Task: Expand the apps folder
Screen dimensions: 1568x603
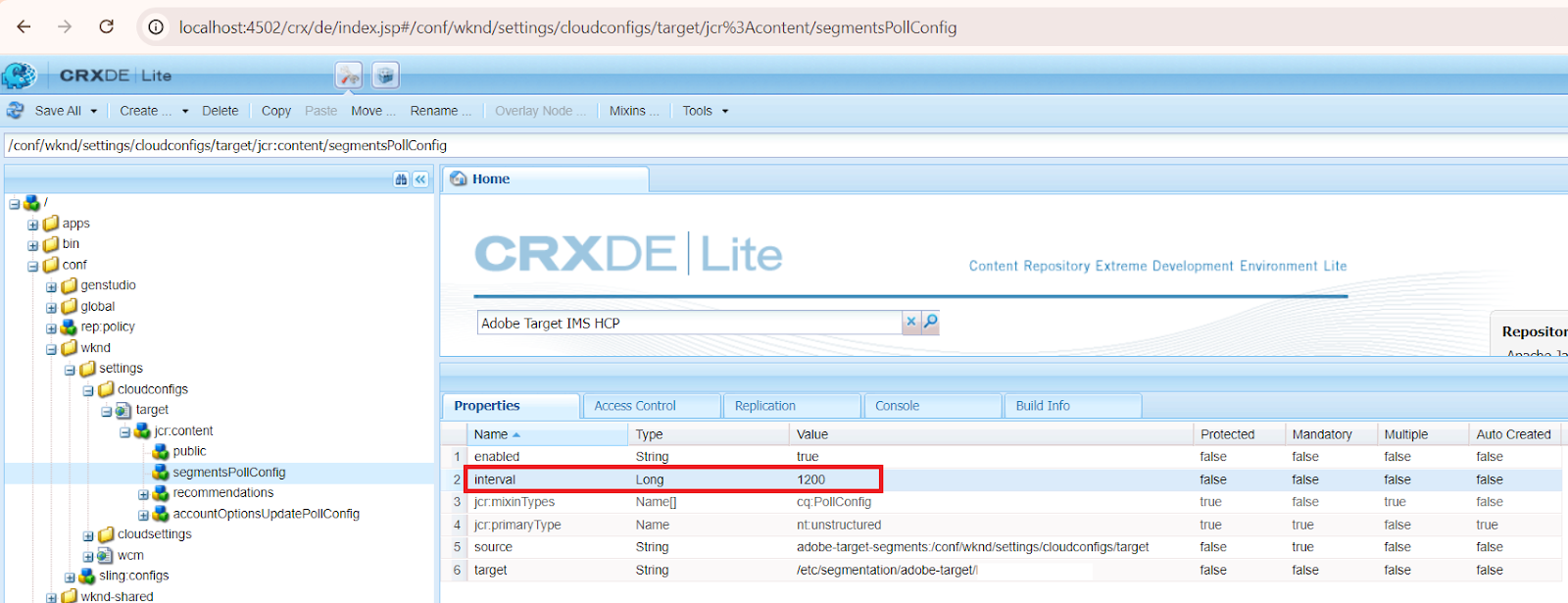Action: 32,225
